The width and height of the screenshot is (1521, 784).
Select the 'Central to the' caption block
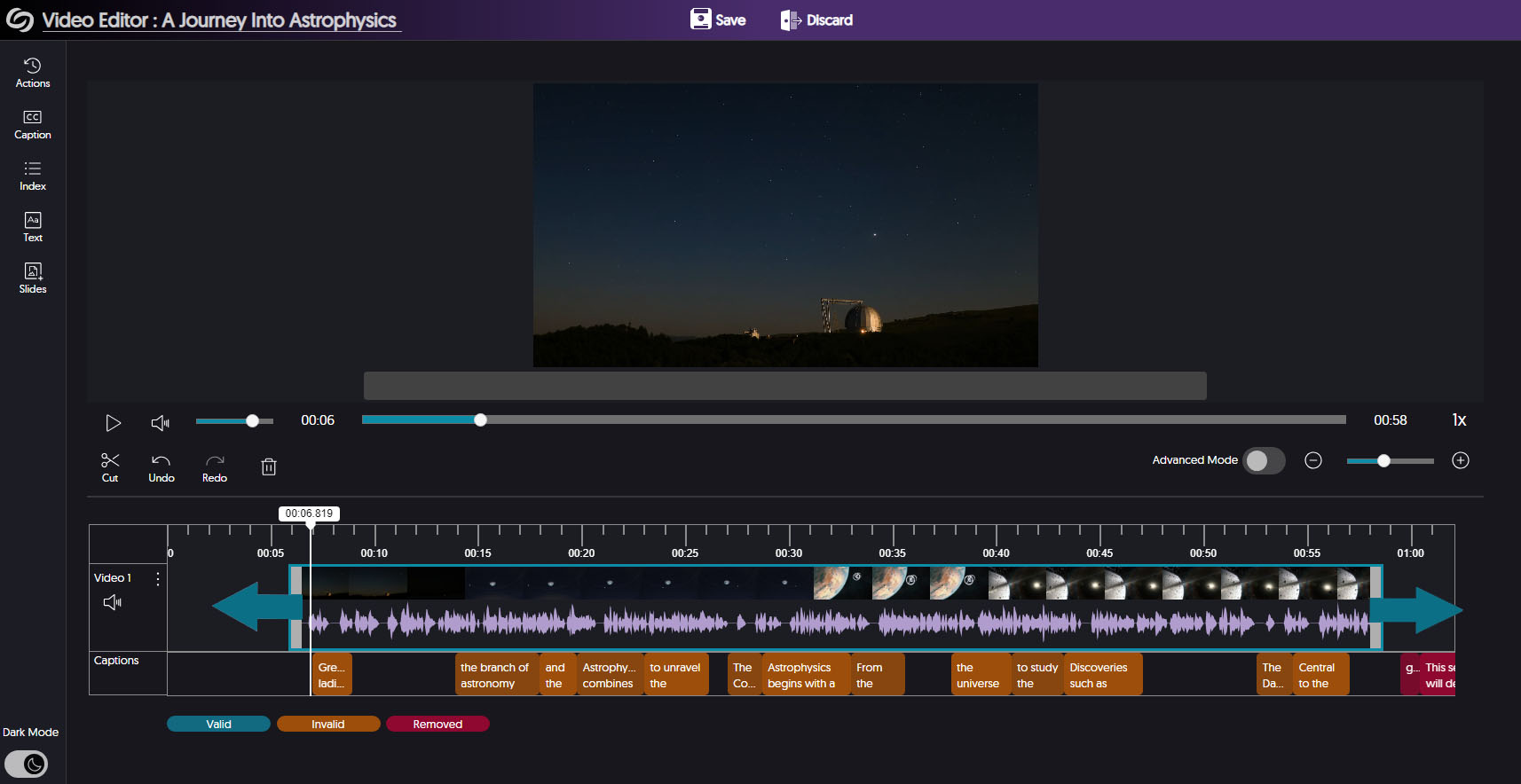1320,675
